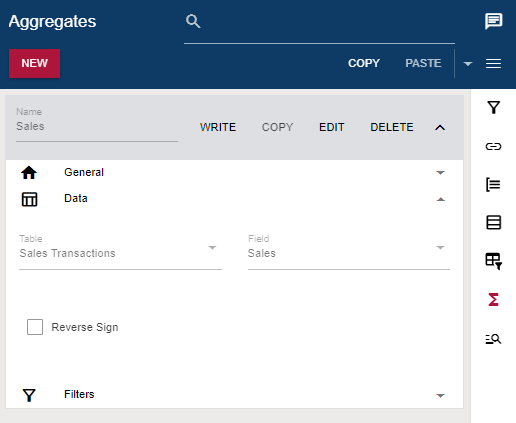The image size is (516, 423).
Task: Expand the General section
Action: click(x=234, y=173)
